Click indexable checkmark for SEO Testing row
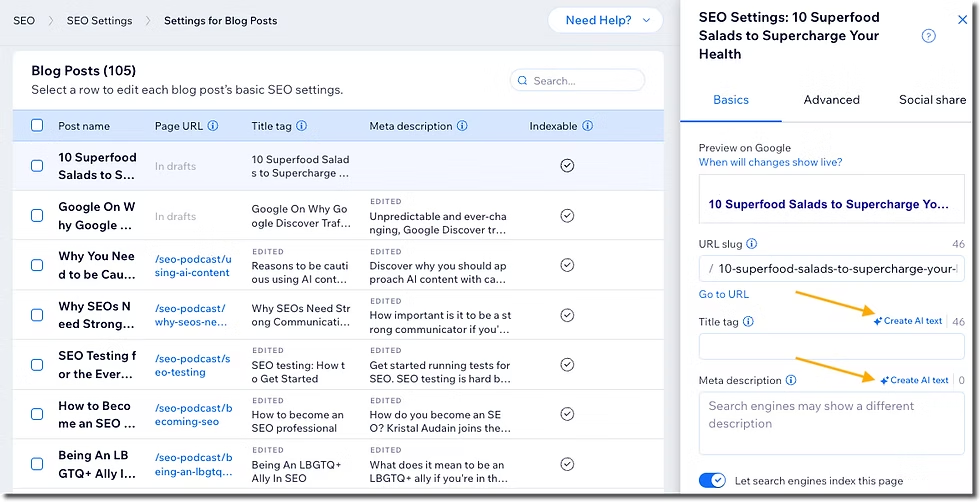The image size is (980, 502). pos(567,364)
